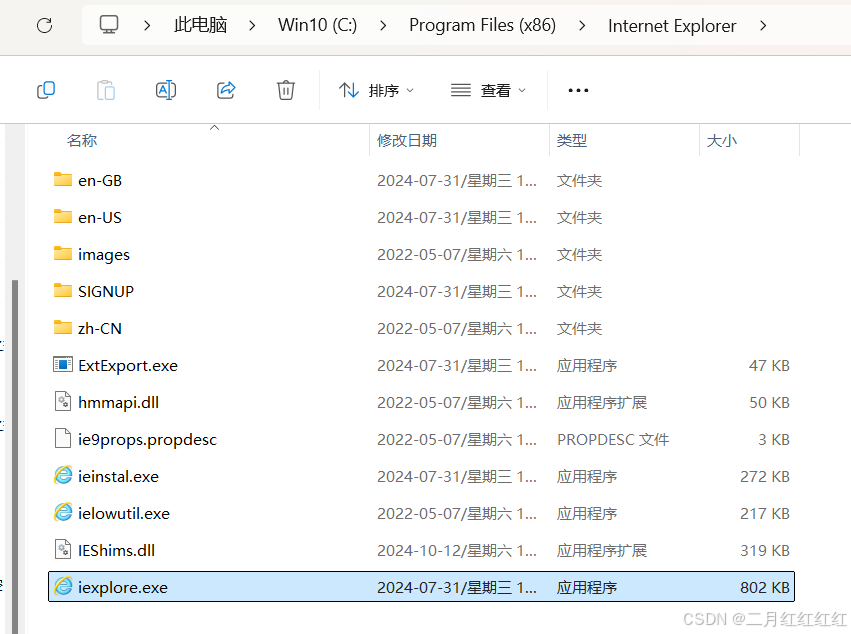Click the en-GB folder icon

(63, 179)
